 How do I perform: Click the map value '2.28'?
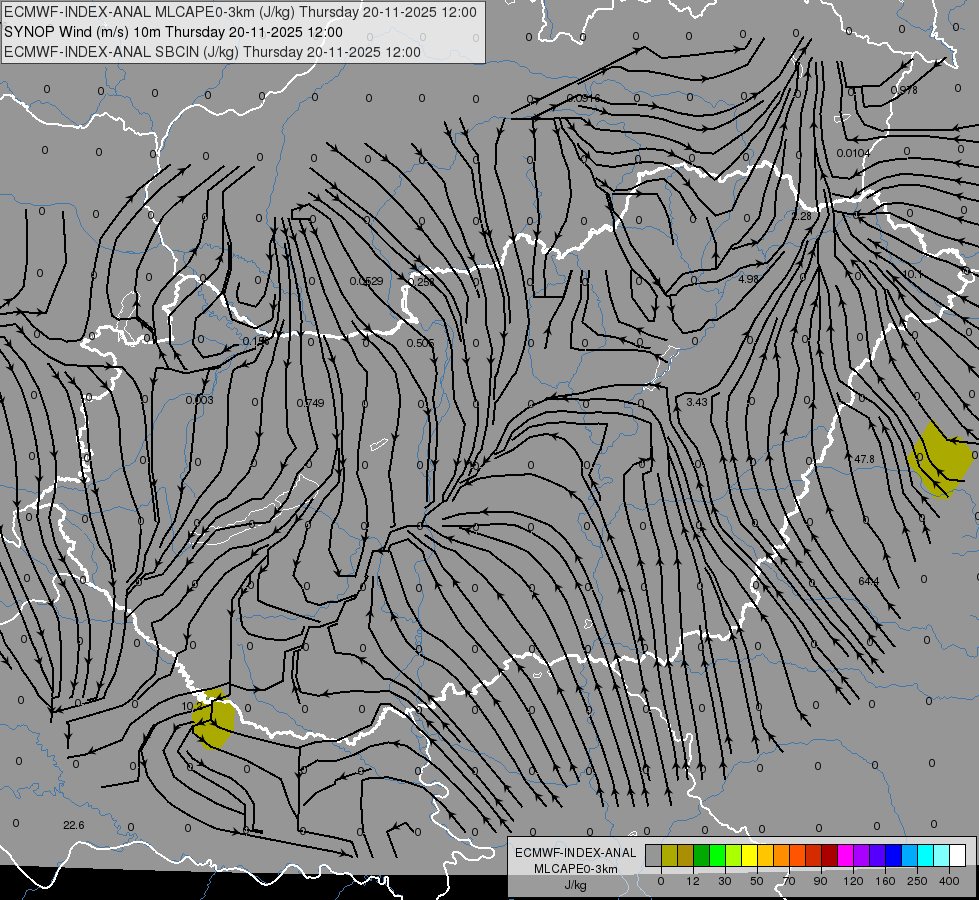[802, 216]
